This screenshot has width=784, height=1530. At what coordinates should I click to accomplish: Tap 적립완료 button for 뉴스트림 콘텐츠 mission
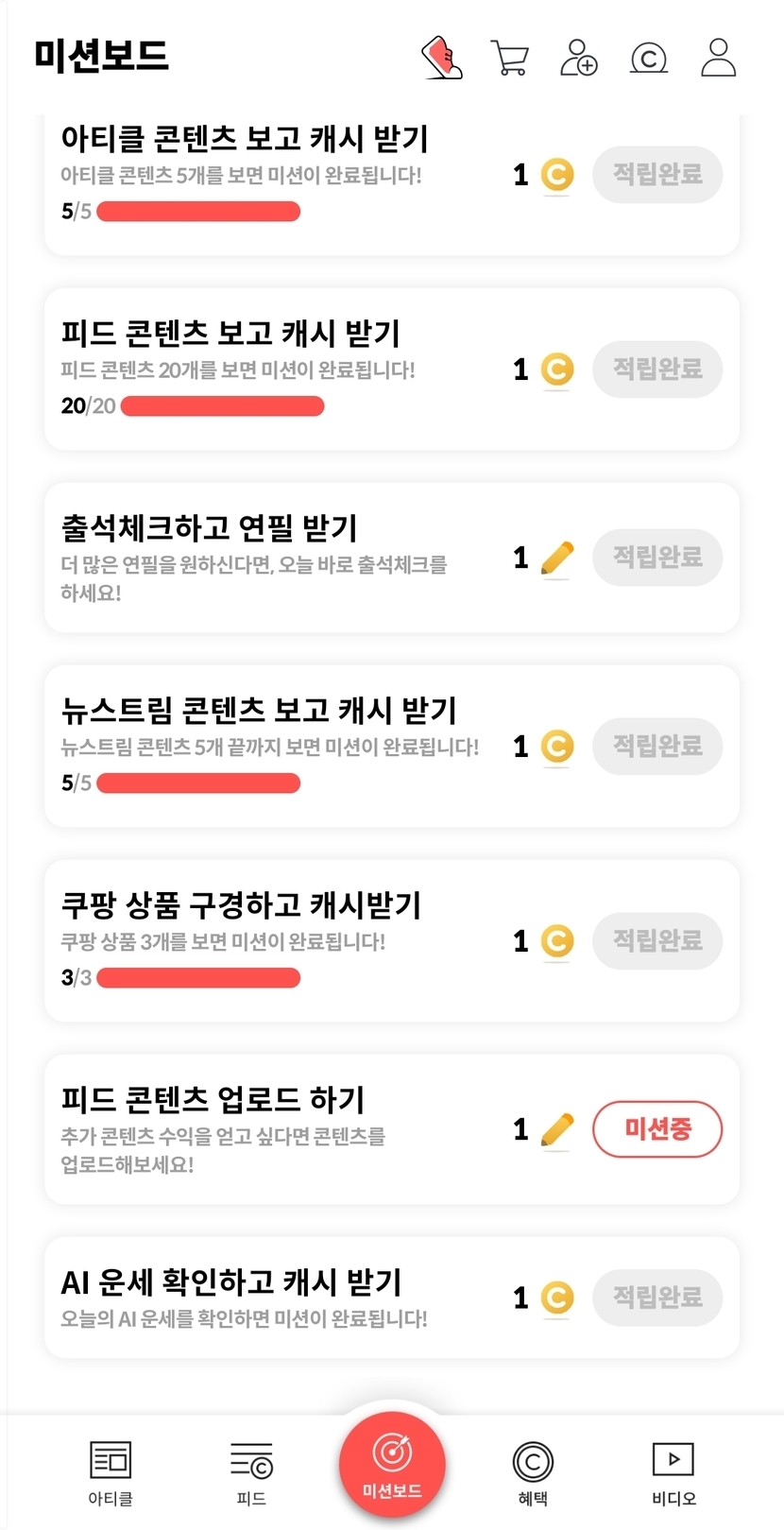click(x=657, y=747)
